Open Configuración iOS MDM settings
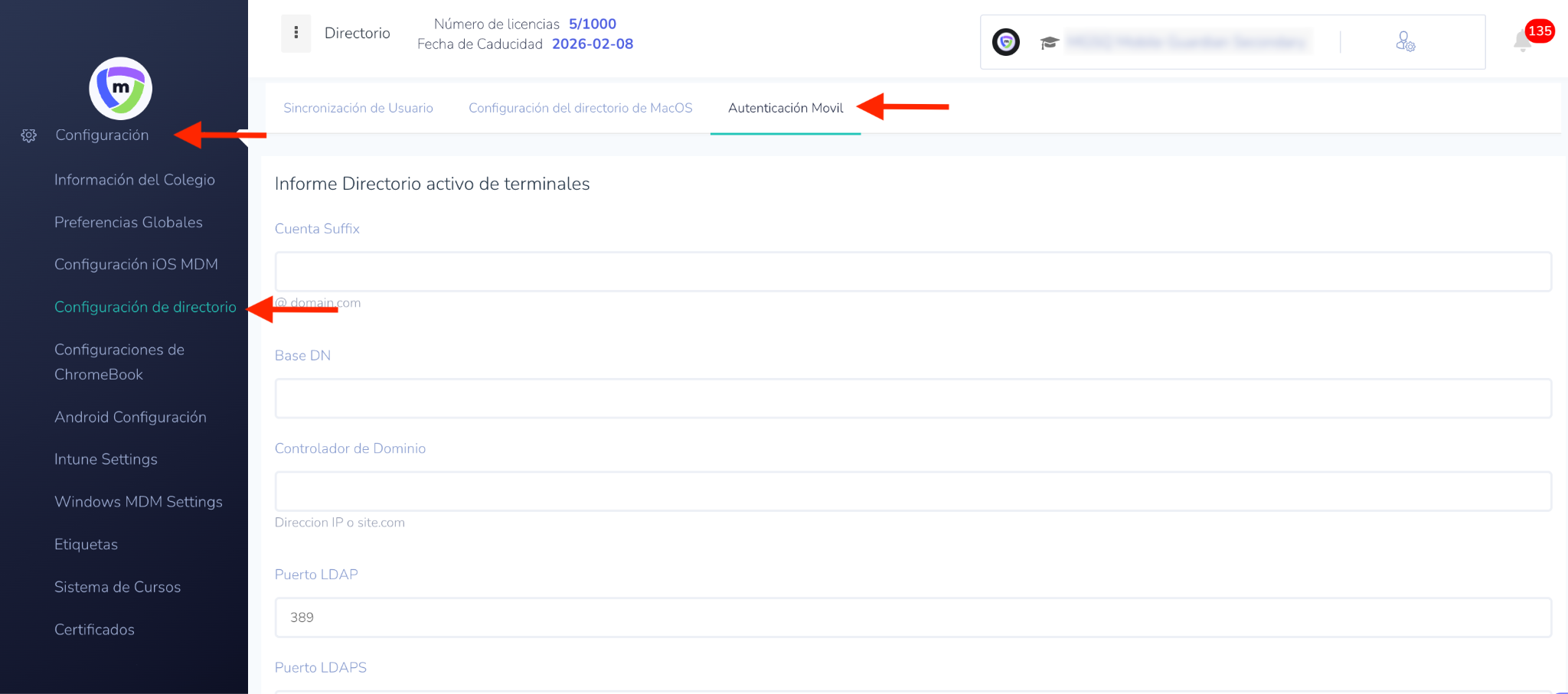This screenshot has width=1568, height=694. click(x=136, y=264)
